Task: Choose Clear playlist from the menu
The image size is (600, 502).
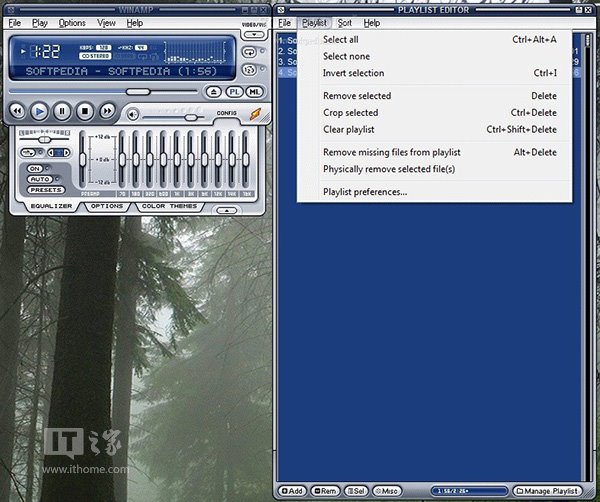Action: coord(349,130)
